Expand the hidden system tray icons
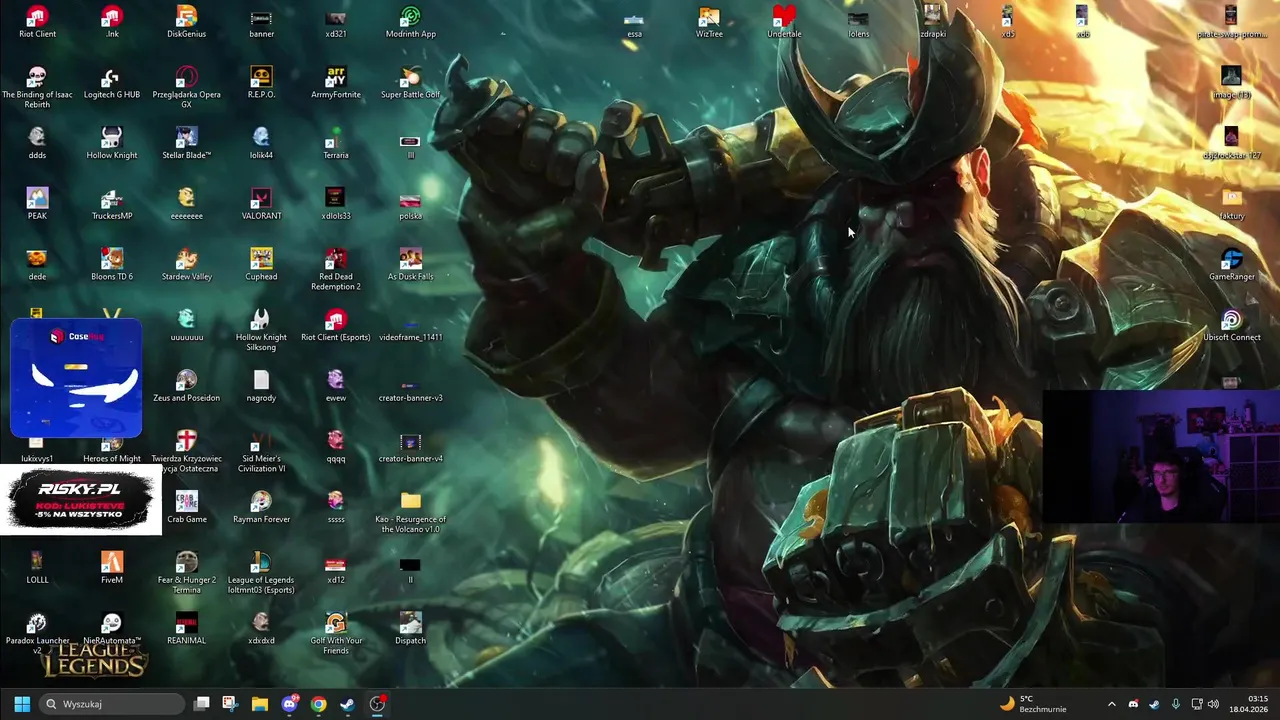 (x=1111, y=704)
